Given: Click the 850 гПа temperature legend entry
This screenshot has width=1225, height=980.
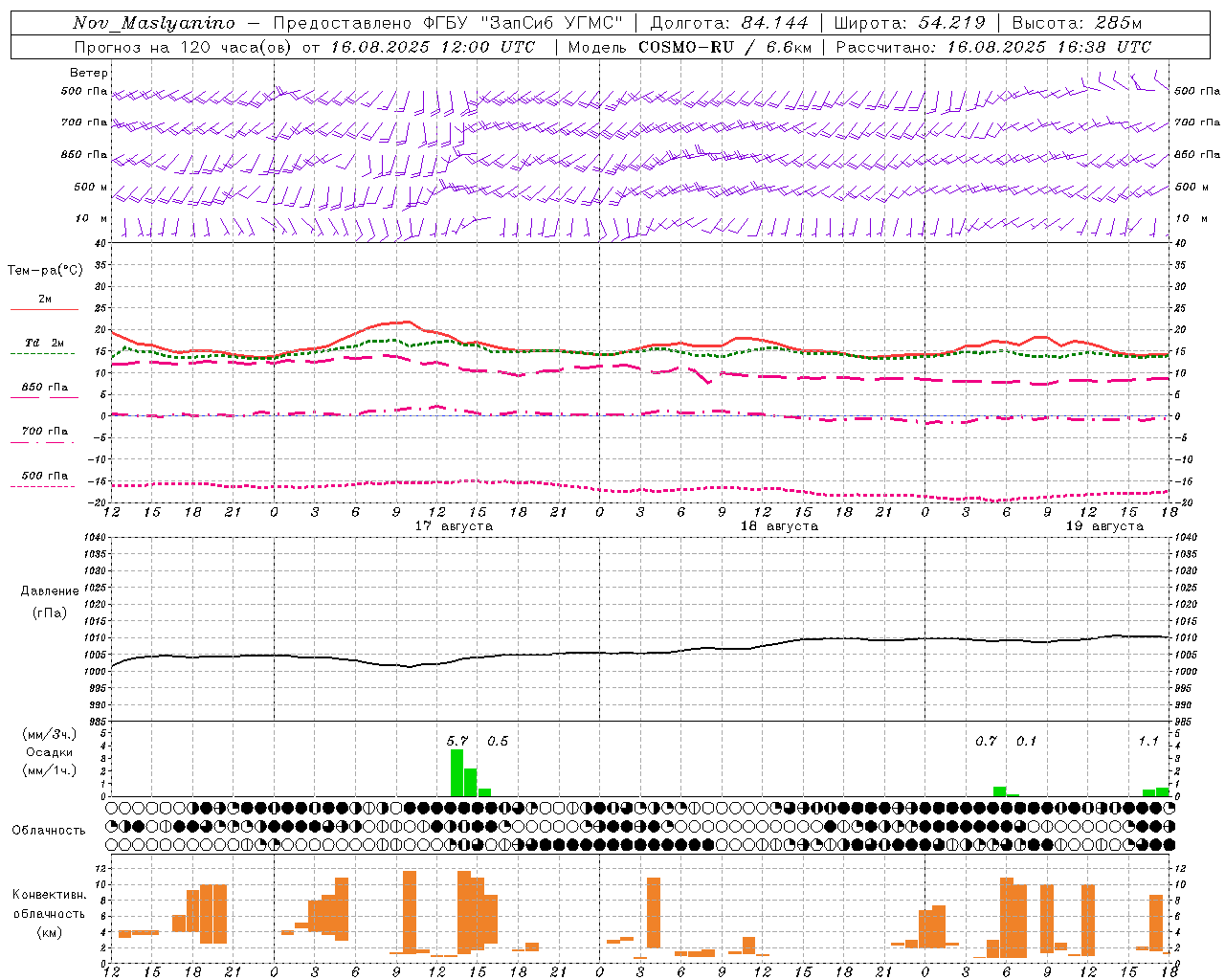Looking at the screenshot, I should click(x=44, y=388).
